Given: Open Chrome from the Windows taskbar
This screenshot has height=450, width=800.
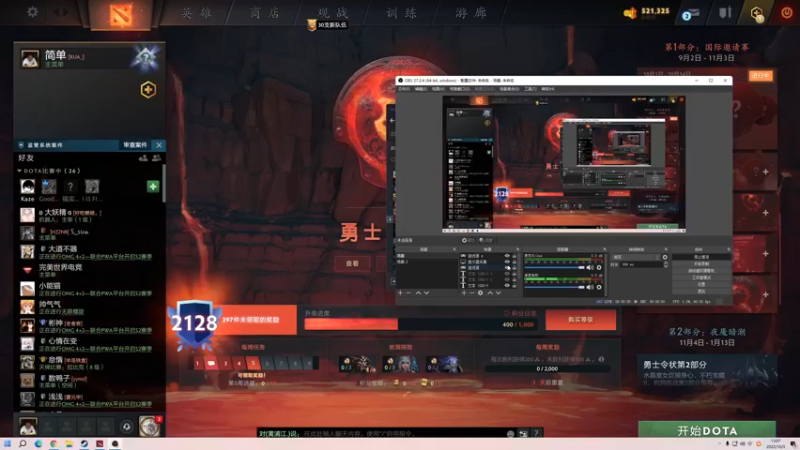Looking at the screenshot, I should (x=54, y=444).
